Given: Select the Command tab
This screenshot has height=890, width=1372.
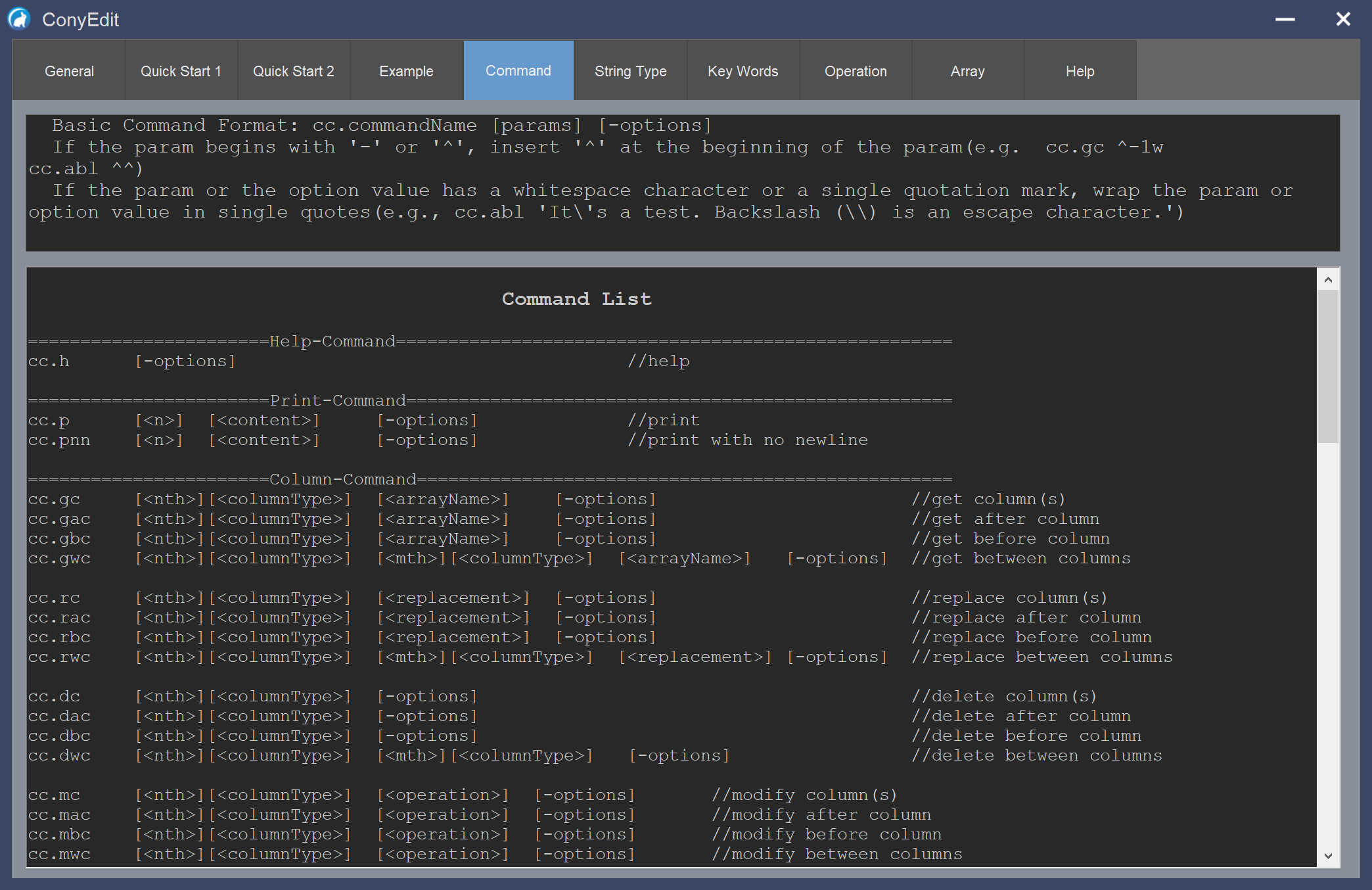Looking at the screenshot, I should 518,71.
